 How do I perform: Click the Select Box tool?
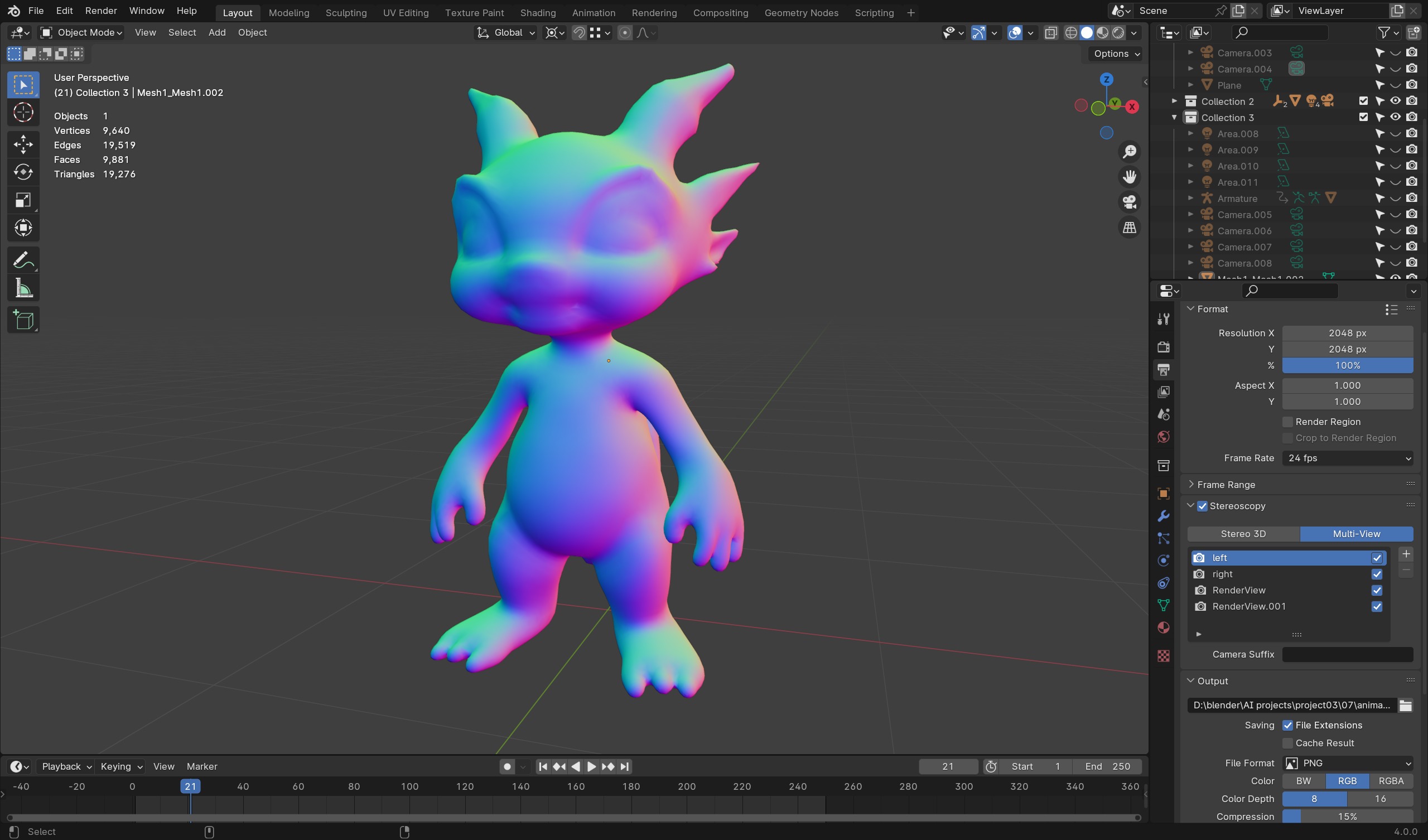coord(23,84)
